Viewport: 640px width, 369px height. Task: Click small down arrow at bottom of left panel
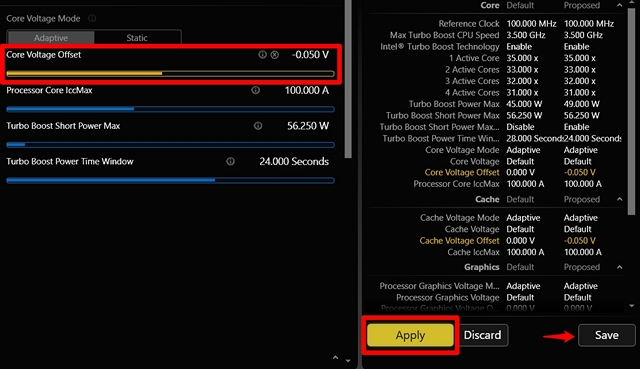coord(348,361)
